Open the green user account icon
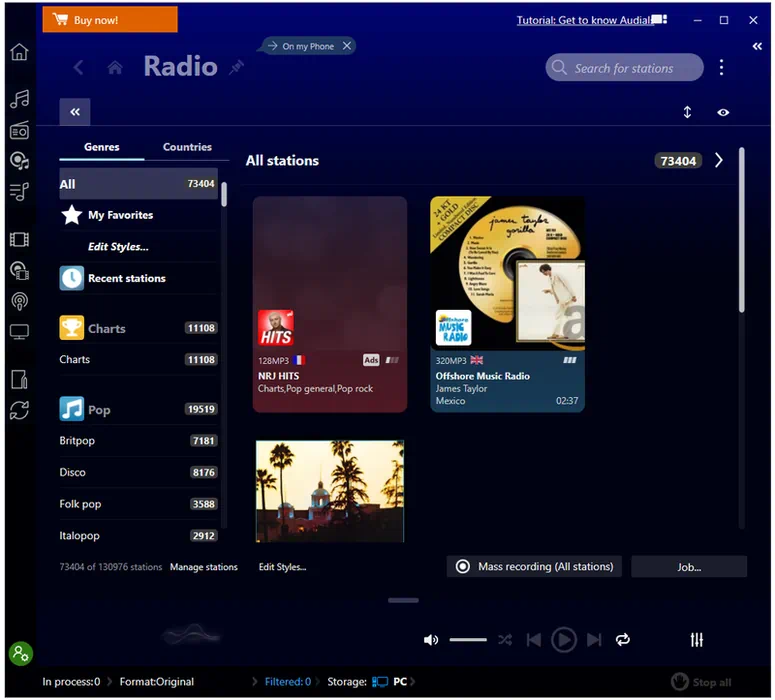This screenshot has width=775, height=700. pos(21,654)
